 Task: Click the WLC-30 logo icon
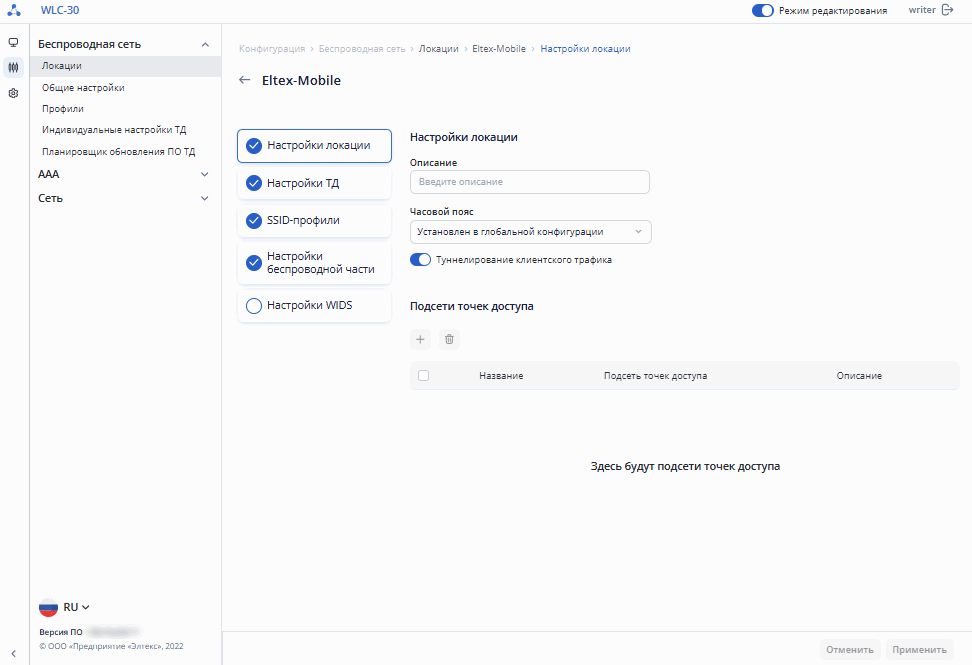(13, 11)
